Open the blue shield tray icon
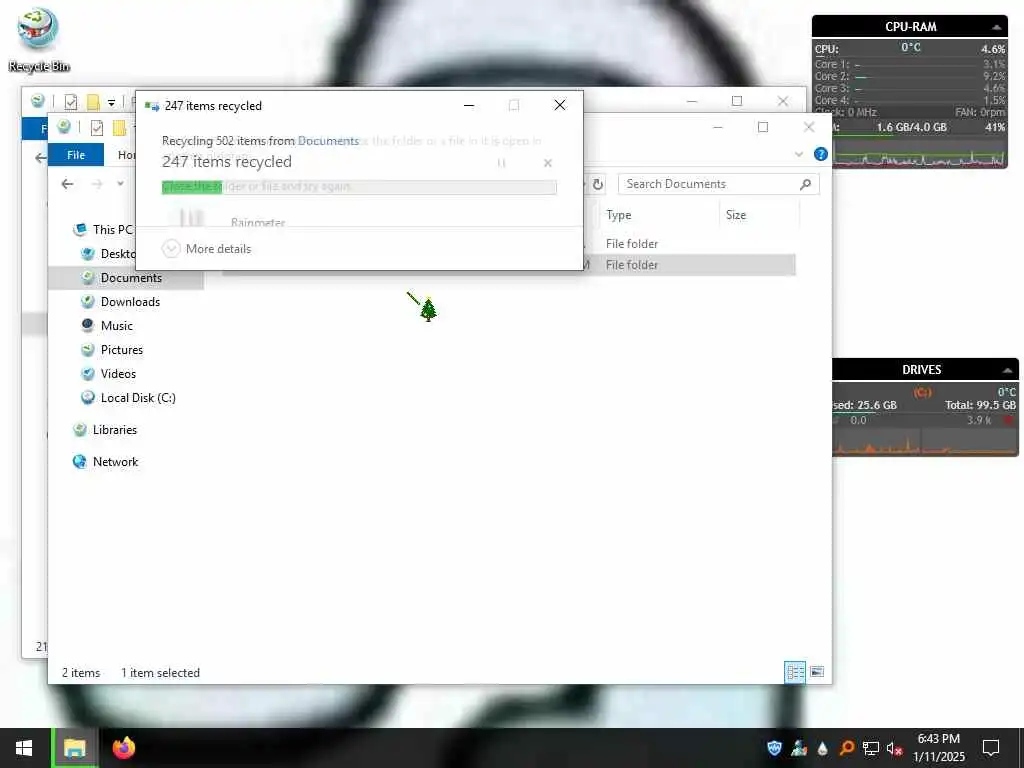The height and width of the screenshot is (768, 1024). (x=775, y=748)
